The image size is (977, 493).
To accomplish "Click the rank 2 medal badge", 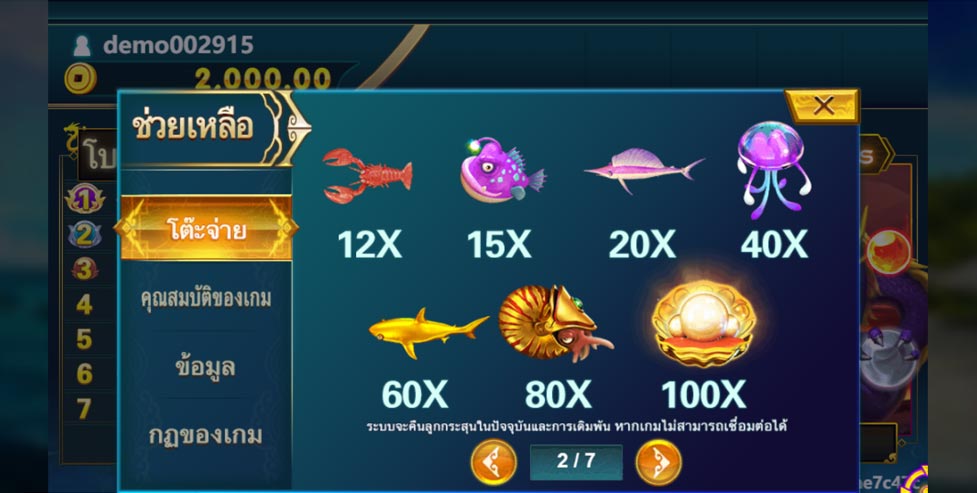I will coord(85,234).
